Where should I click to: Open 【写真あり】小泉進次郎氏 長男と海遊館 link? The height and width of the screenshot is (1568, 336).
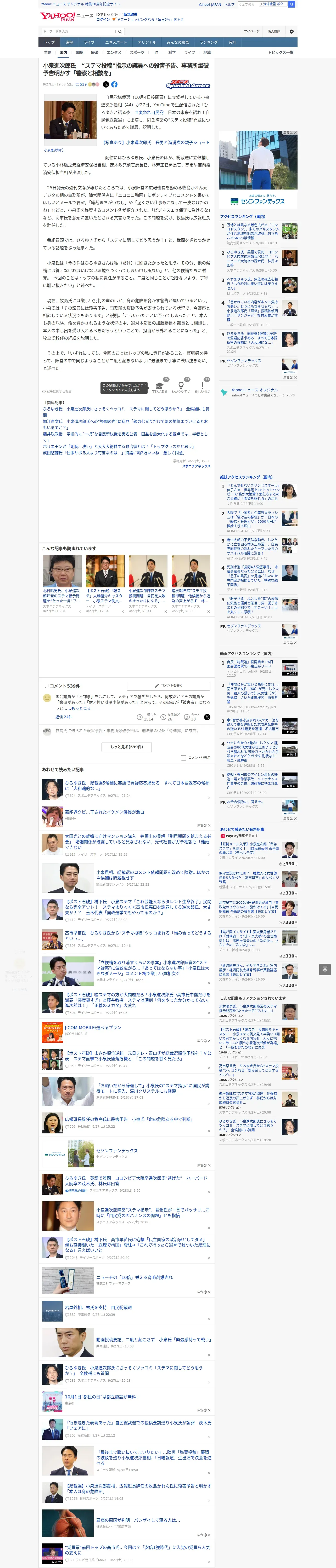coord(155,142)
